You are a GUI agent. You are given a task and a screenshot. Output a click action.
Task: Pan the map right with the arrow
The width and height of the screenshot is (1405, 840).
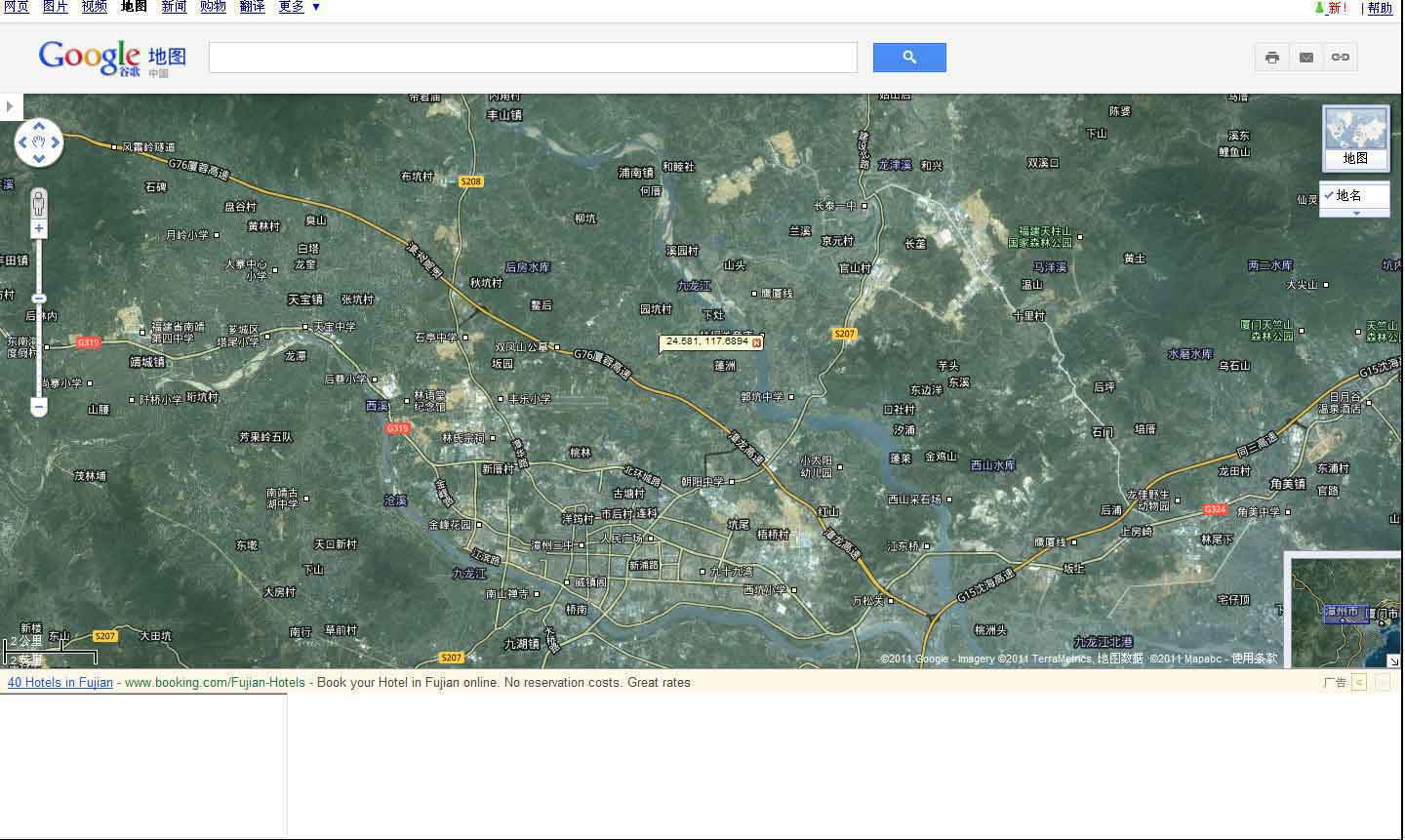[x=57, y=144]
